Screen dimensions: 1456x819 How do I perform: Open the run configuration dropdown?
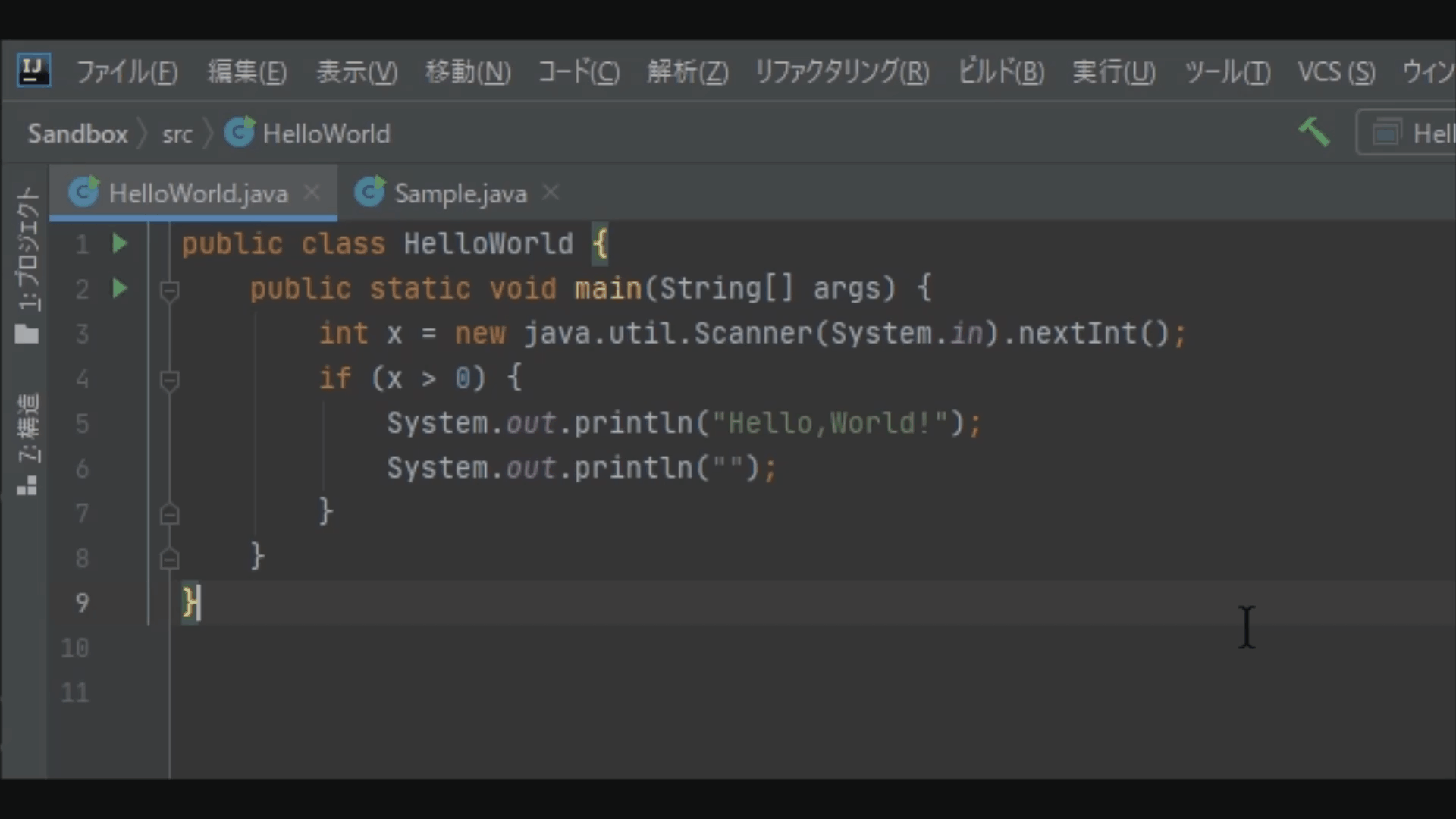1410,133
